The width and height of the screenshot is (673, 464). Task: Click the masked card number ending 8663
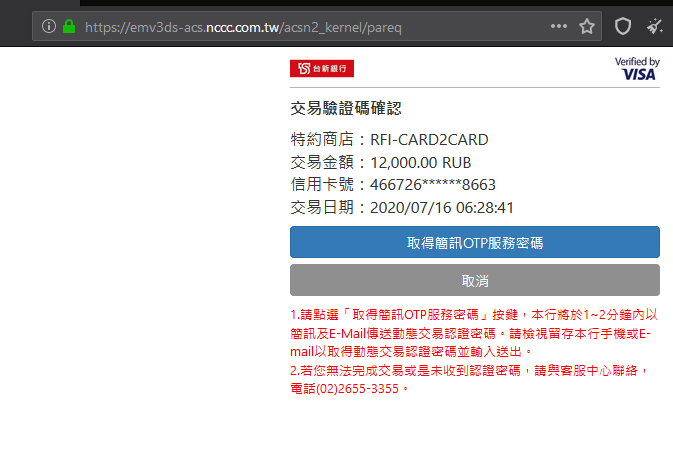(433, 186)
